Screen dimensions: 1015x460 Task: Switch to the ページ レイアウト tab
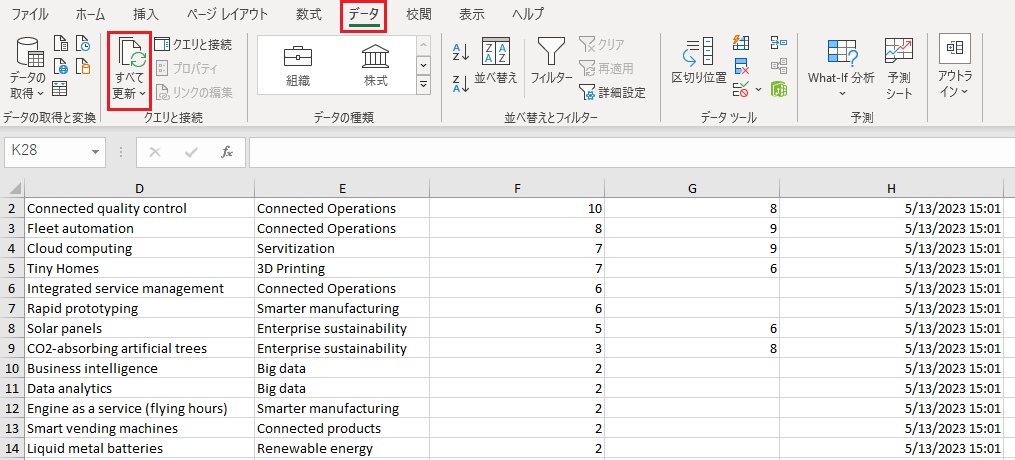tap(227, 14)
